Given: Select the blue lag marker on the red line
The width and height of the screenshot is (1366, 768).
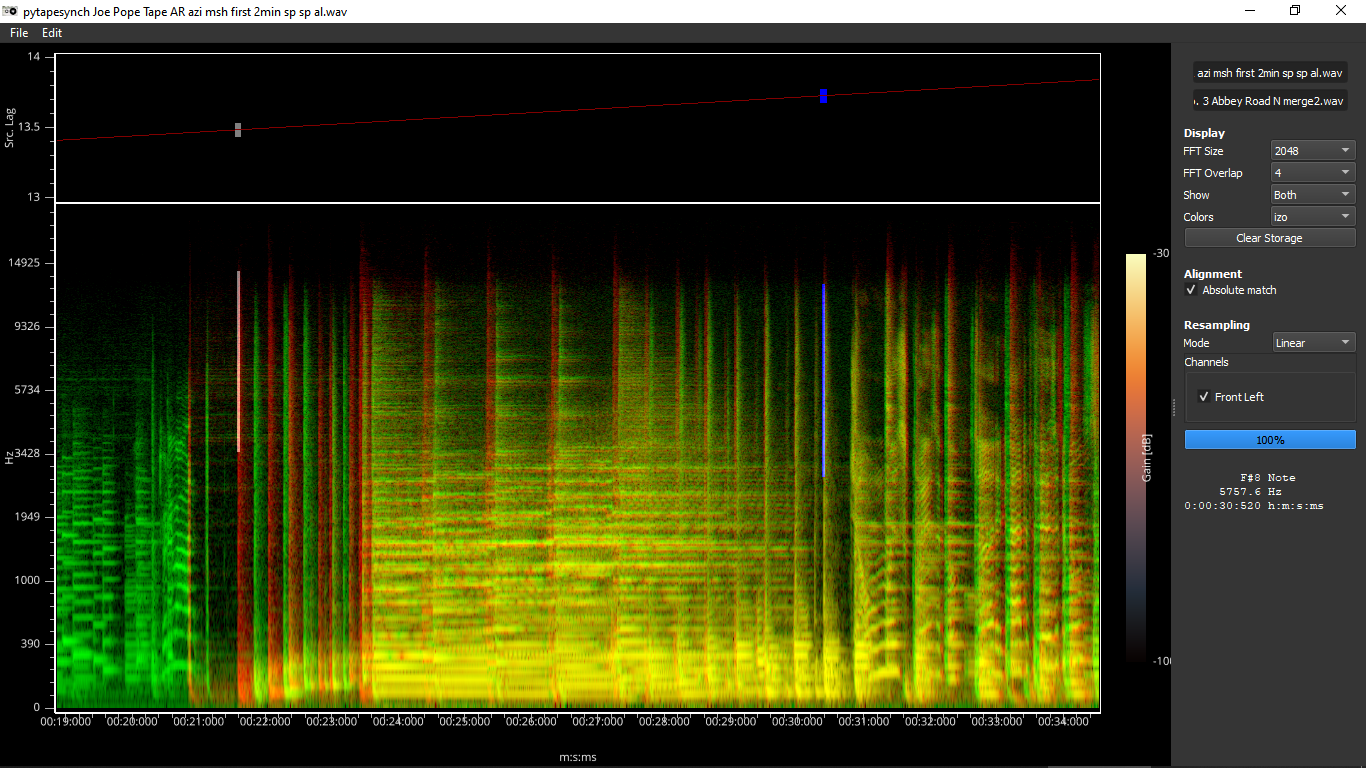Looking at the screenshot, I should 823,96.
